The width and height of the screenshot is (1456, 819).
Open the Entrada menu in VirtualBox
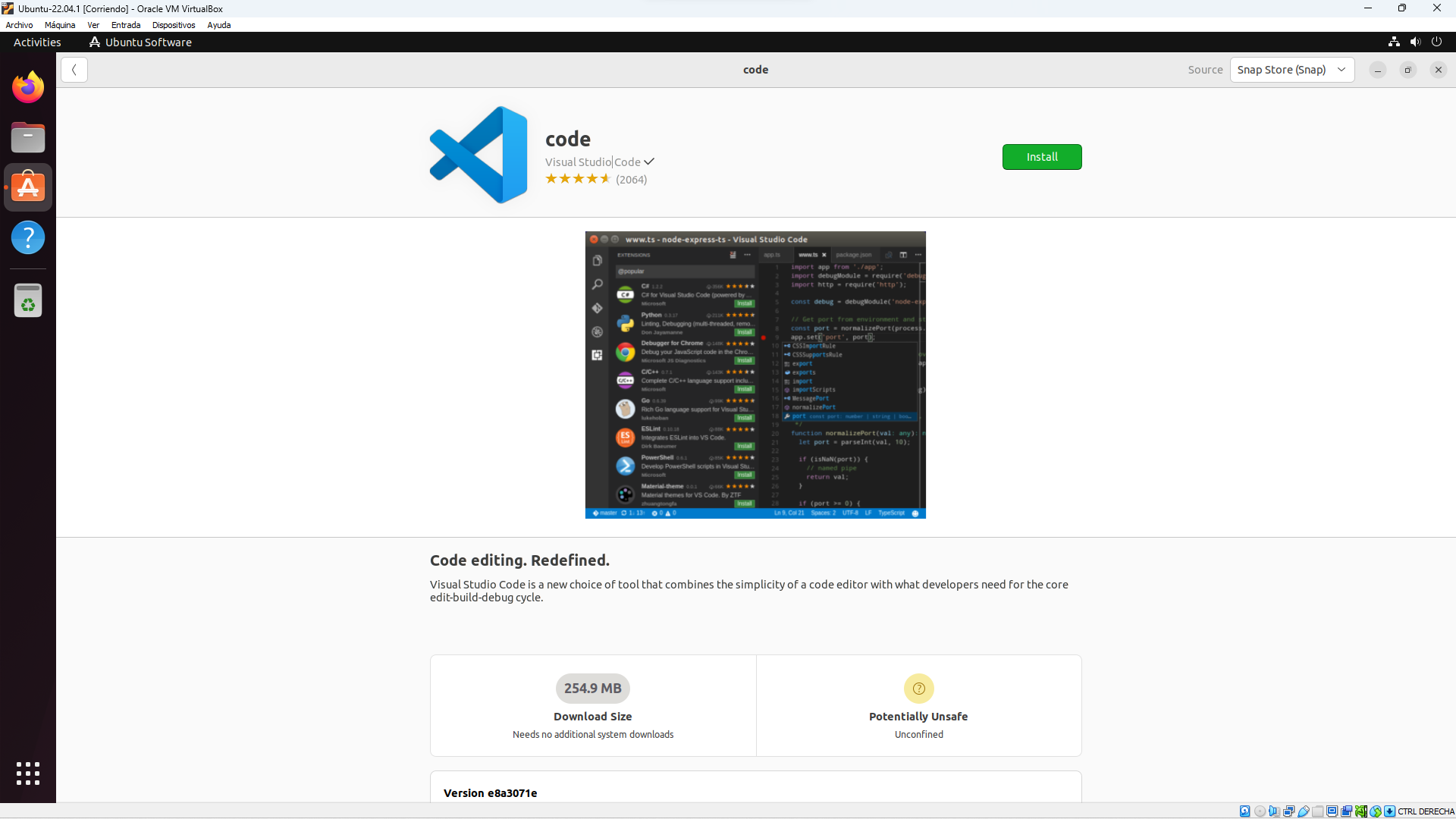(126, 25)
